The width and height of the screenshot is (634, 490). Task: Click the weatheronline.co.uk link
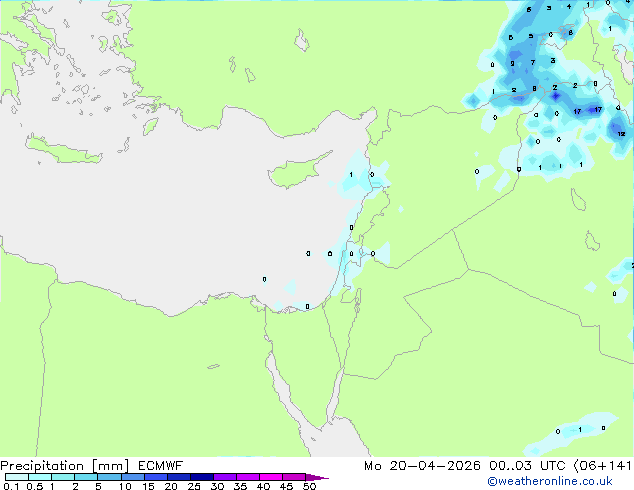pyautogui.click(x=549, y=481)
